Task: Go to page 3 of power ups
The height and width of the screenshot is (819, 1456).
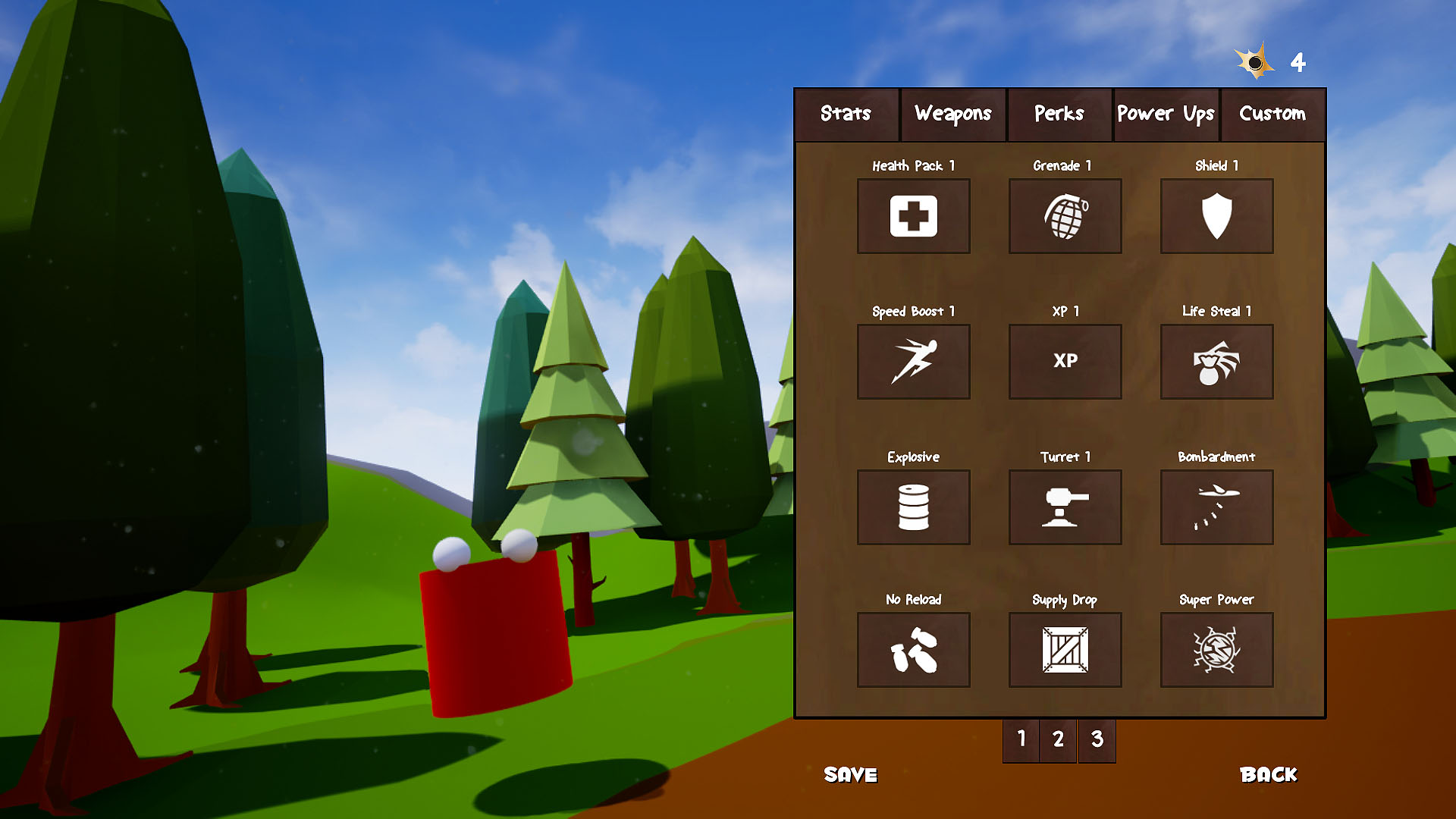Action: point(1096,741)
